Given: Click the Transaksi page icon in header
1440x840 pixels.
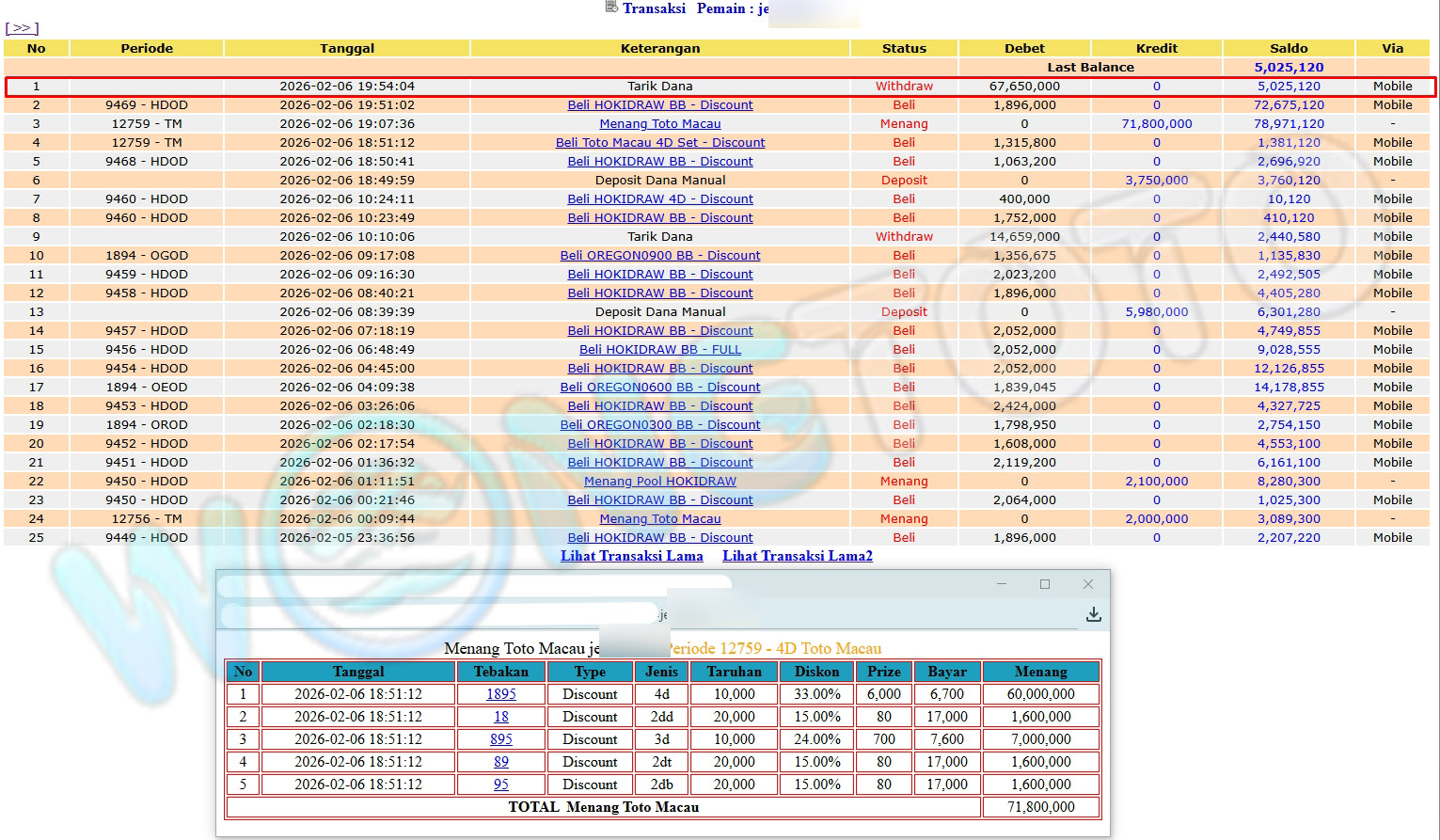Looking at the screenshot, I should (x=611, y=8).
